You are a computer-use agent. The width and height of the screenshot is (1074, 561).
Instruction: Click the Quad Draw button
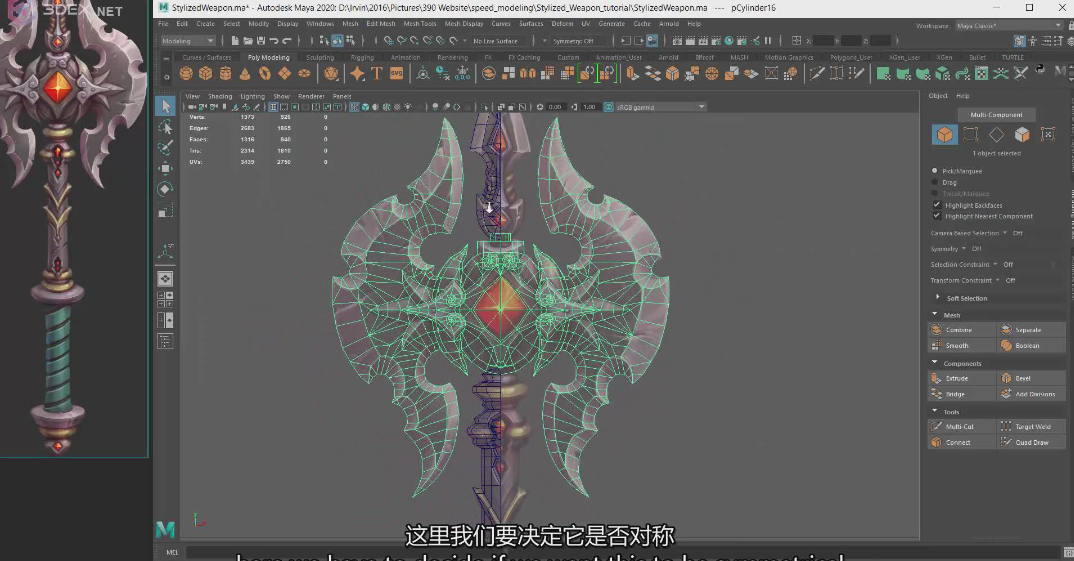(x=1030, y=442)
